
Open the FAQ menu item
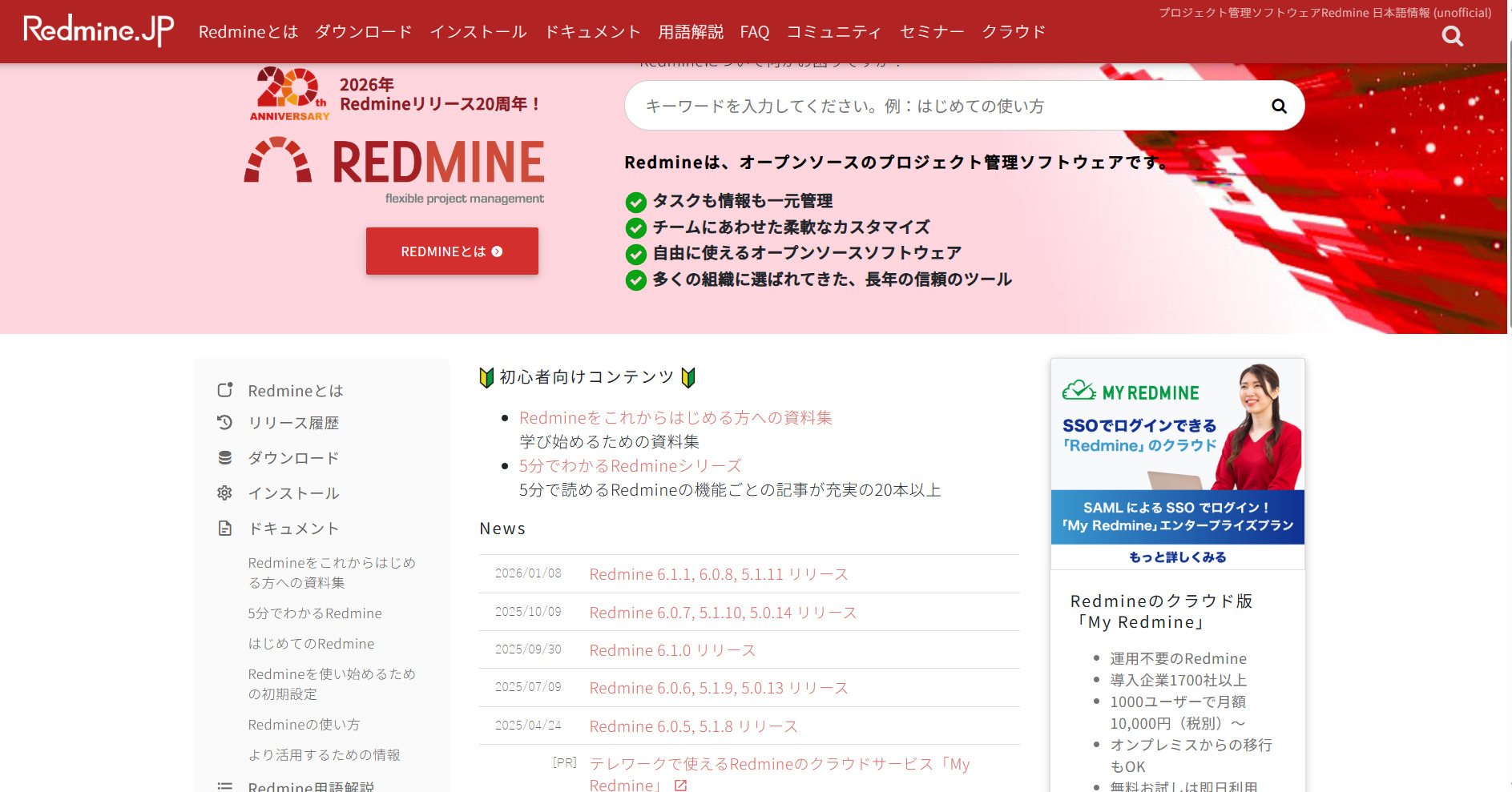coord(753,31)
